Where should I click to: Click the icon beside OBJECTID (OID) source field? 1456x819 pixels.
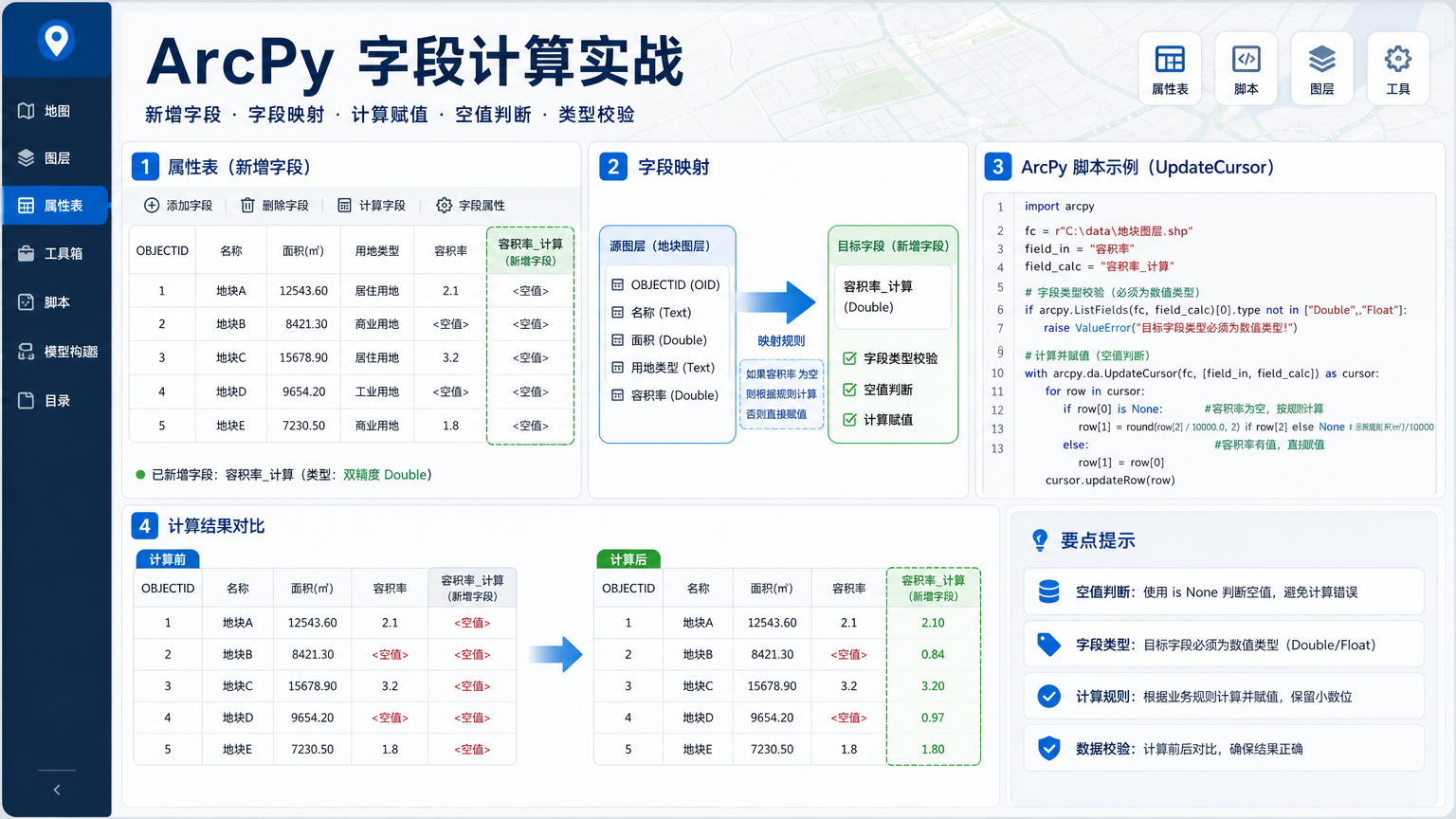(x=618, y=285)
